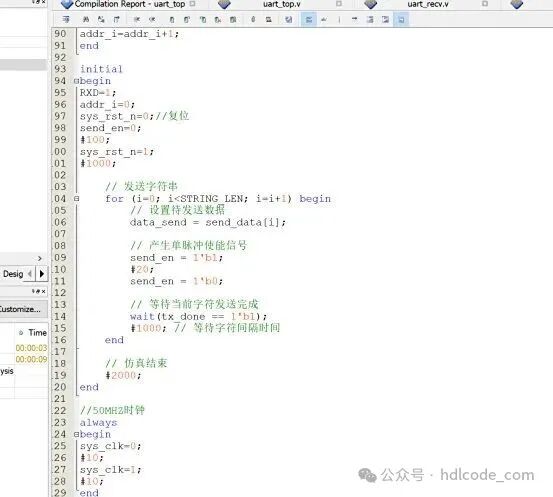
Task: Click the Insert file toolbar icon
Action: 253,19
